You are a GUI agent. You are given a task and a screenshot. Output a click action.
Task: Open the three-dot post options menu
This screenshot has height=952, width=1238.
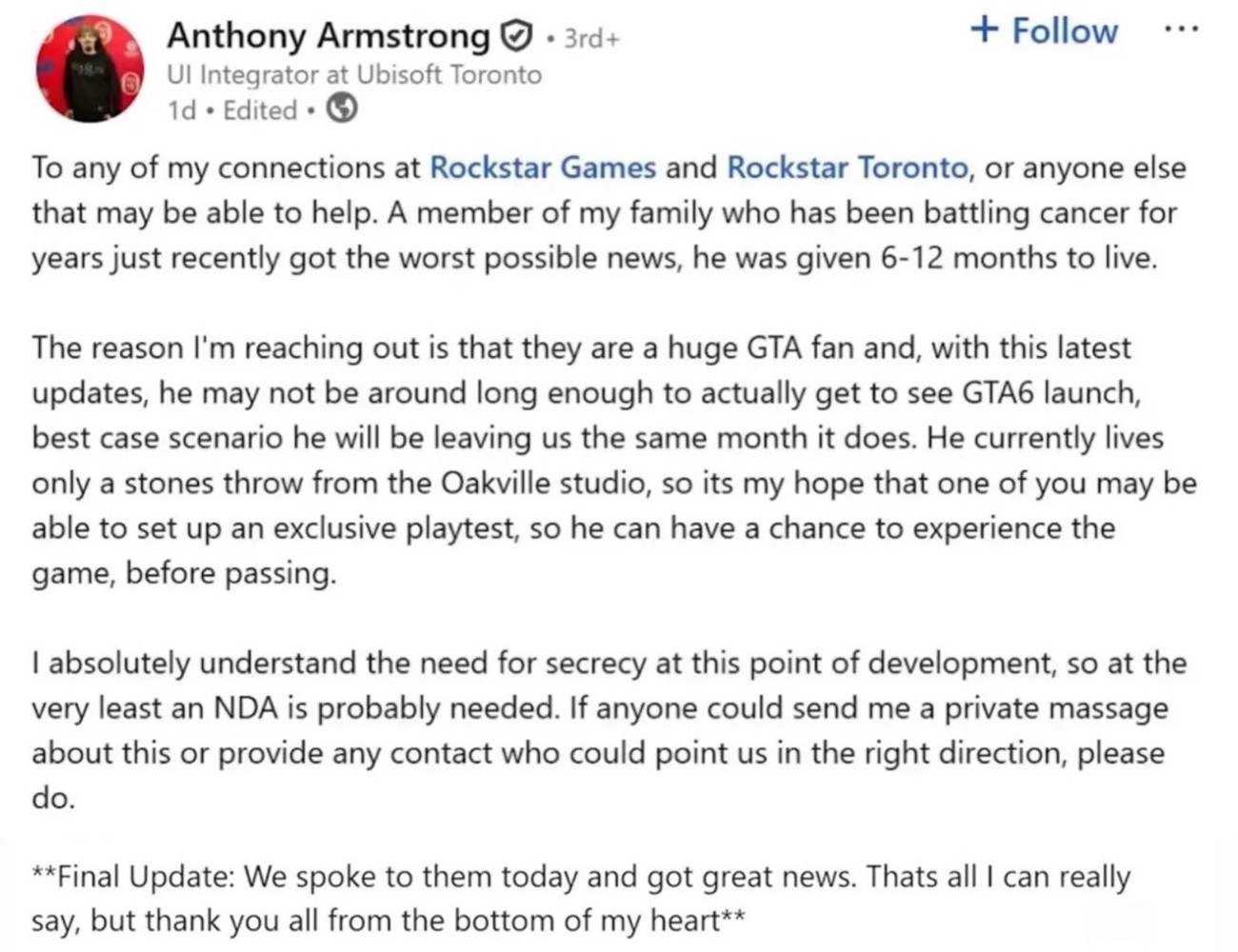(x=1182, y=29)
